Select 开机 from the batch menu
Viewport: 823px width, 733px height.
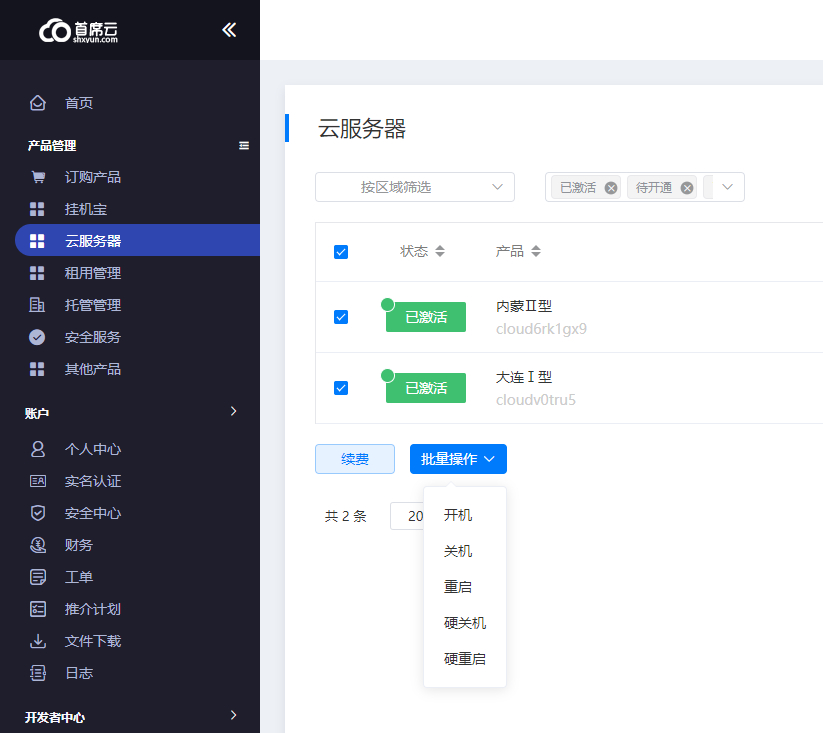pyautogui.click(x=458, y=515)
